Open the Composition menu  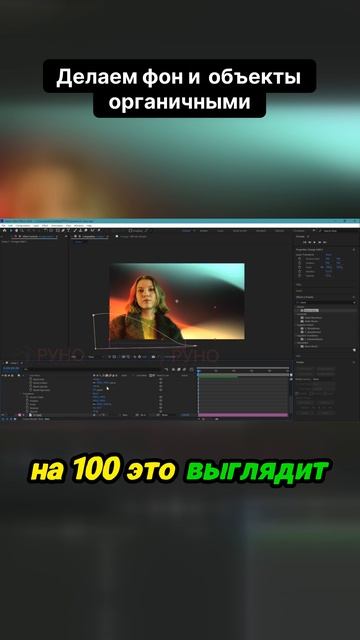pos(23,225)
